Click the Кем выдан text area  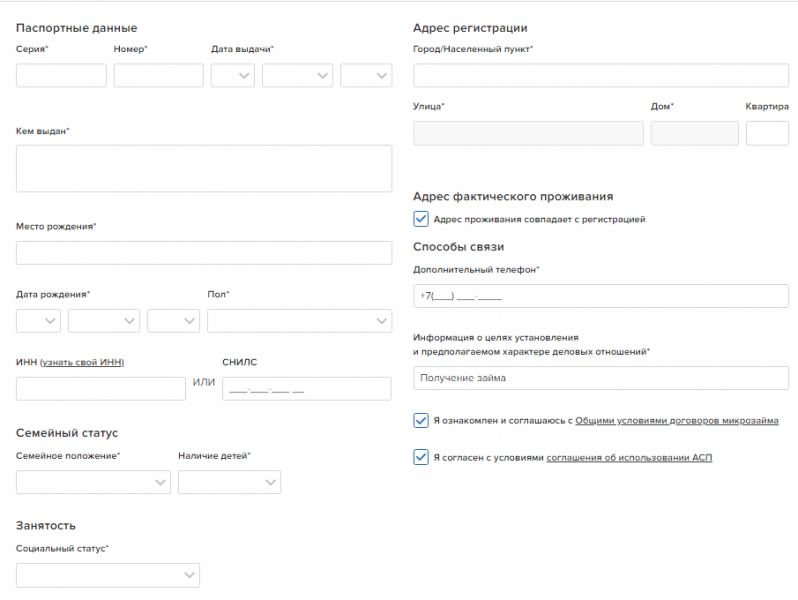[204, 168]
